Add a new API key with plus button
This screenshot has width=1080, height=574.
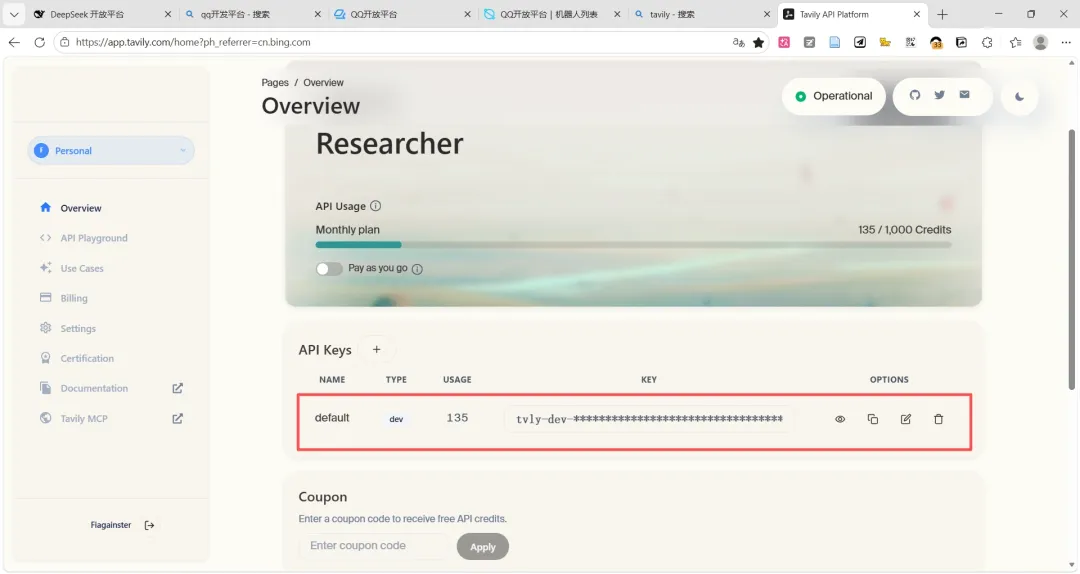tap(376, 349)
